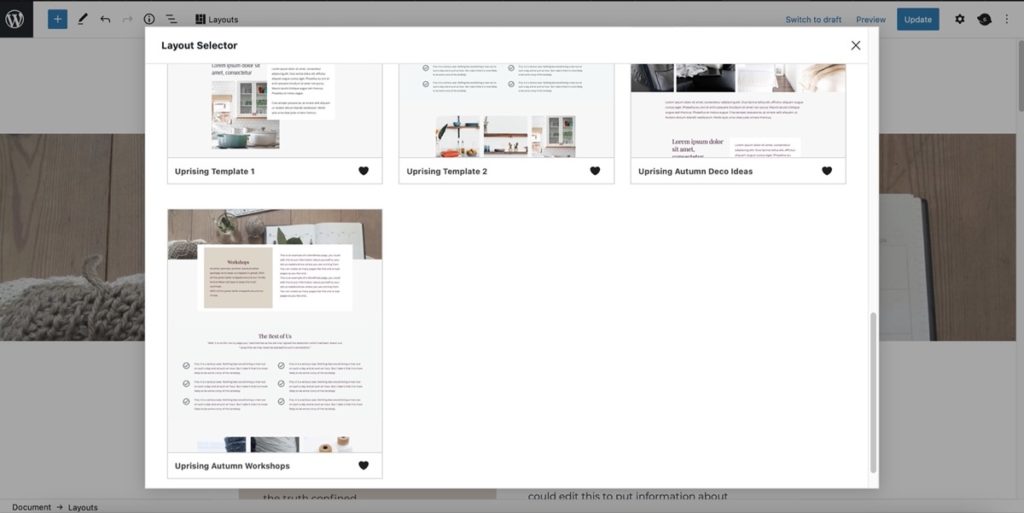Click the Layout Selector title

(199, 46)
